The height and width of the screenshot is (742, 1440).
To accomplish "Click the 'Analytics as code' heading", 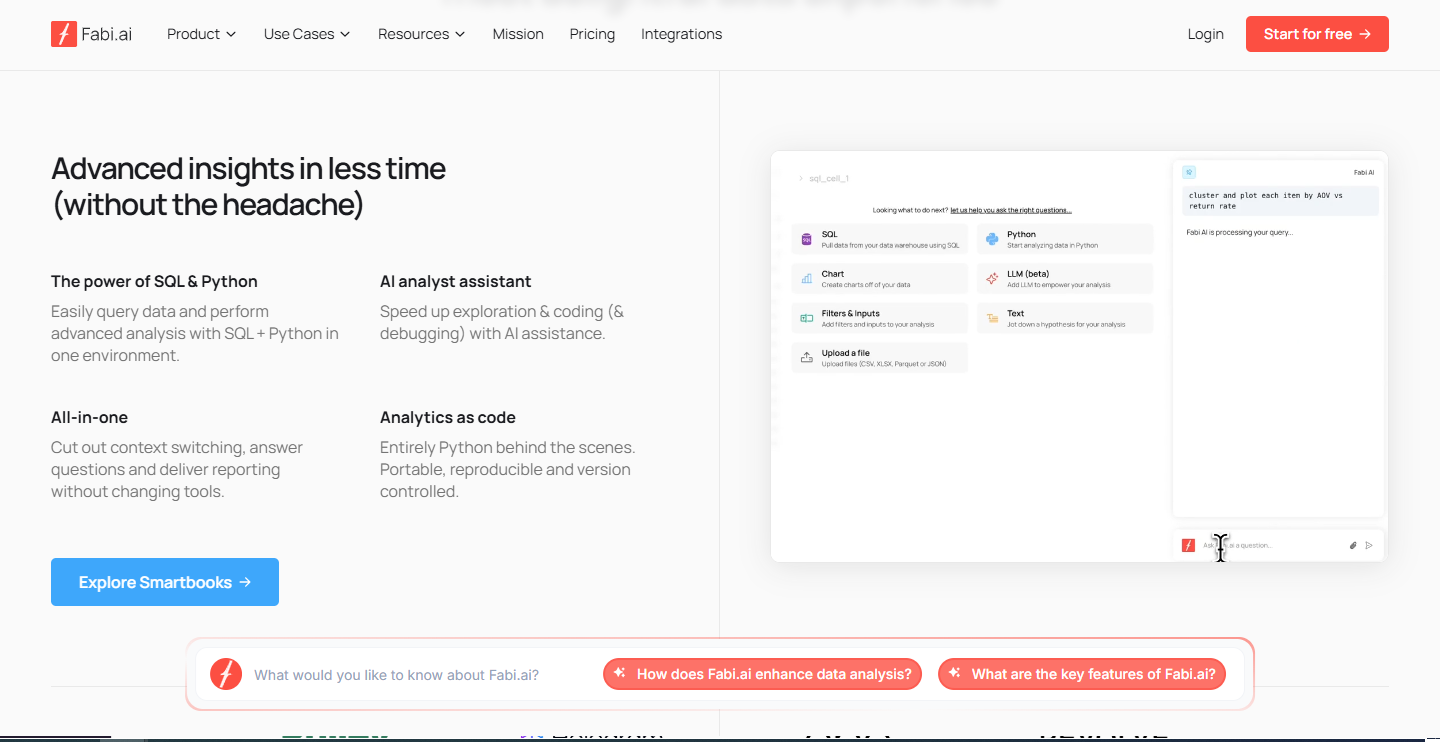I will click(x=448, y=417).
